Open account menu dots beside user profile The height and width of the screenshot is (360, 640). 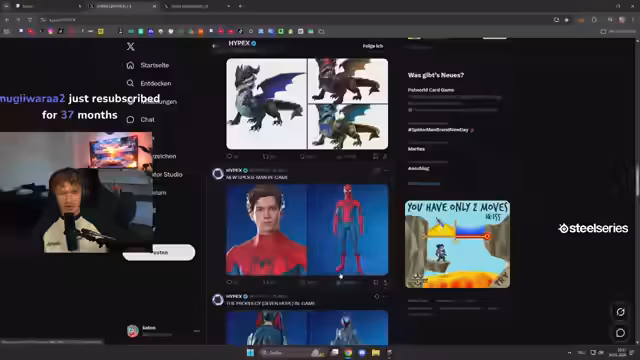196,331
